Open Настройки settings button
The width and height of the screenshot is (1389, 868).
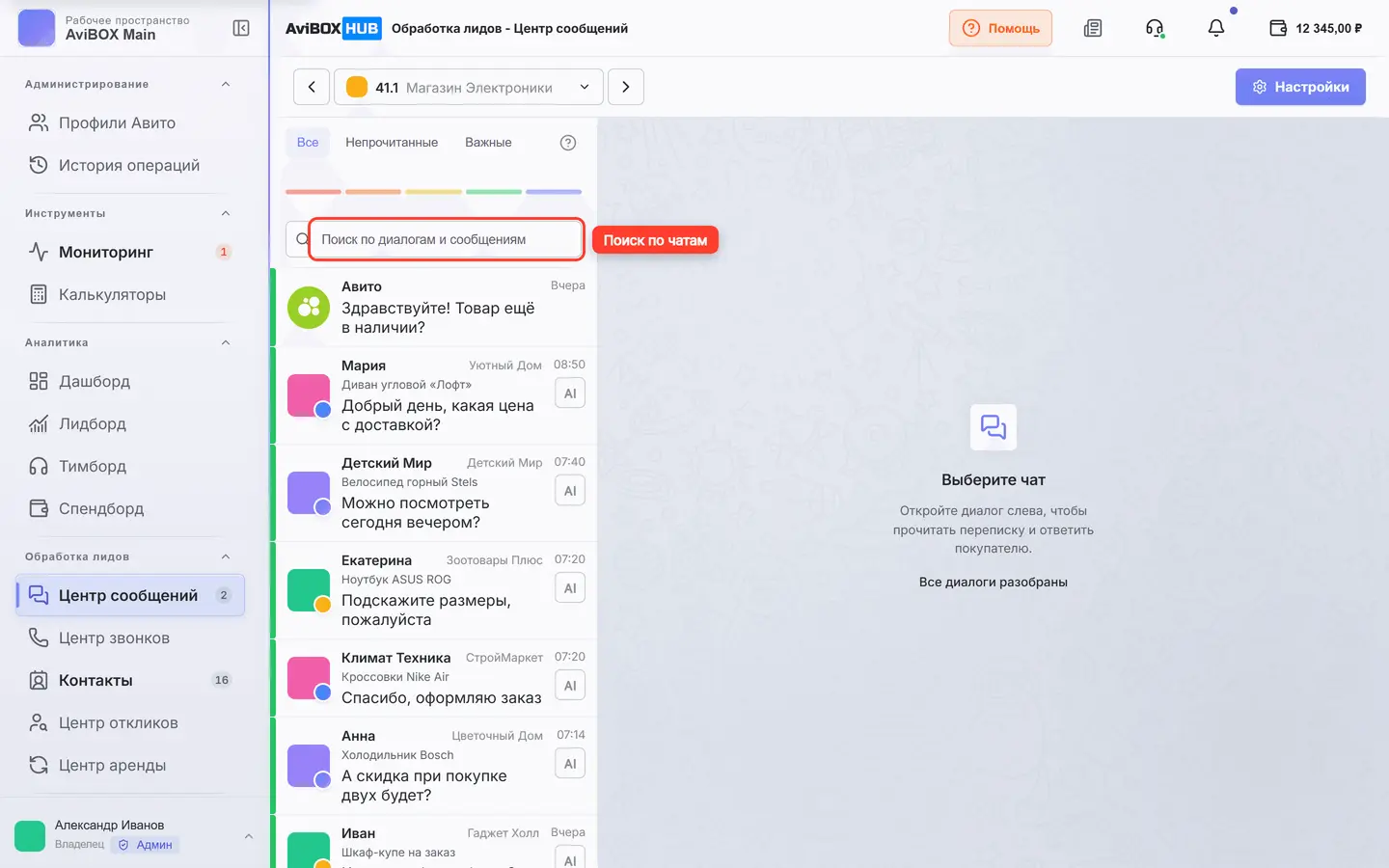[1300, 87]
